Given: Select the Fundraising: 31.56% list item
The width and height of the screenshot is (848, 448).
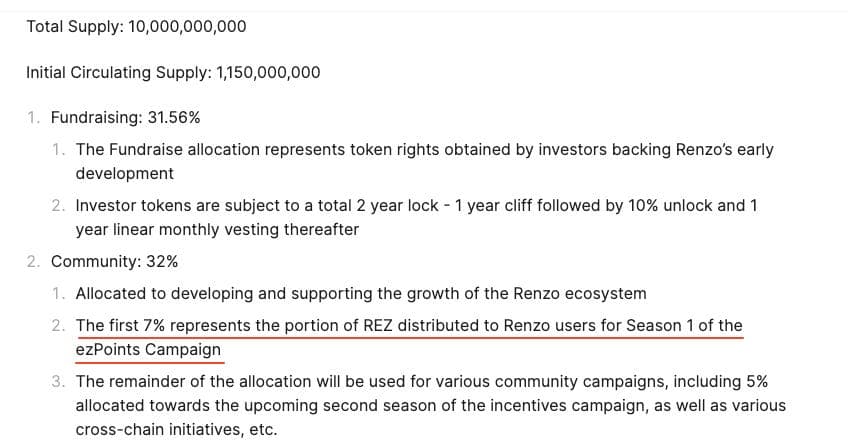Looking at the screenshot, I should [125, 117].
